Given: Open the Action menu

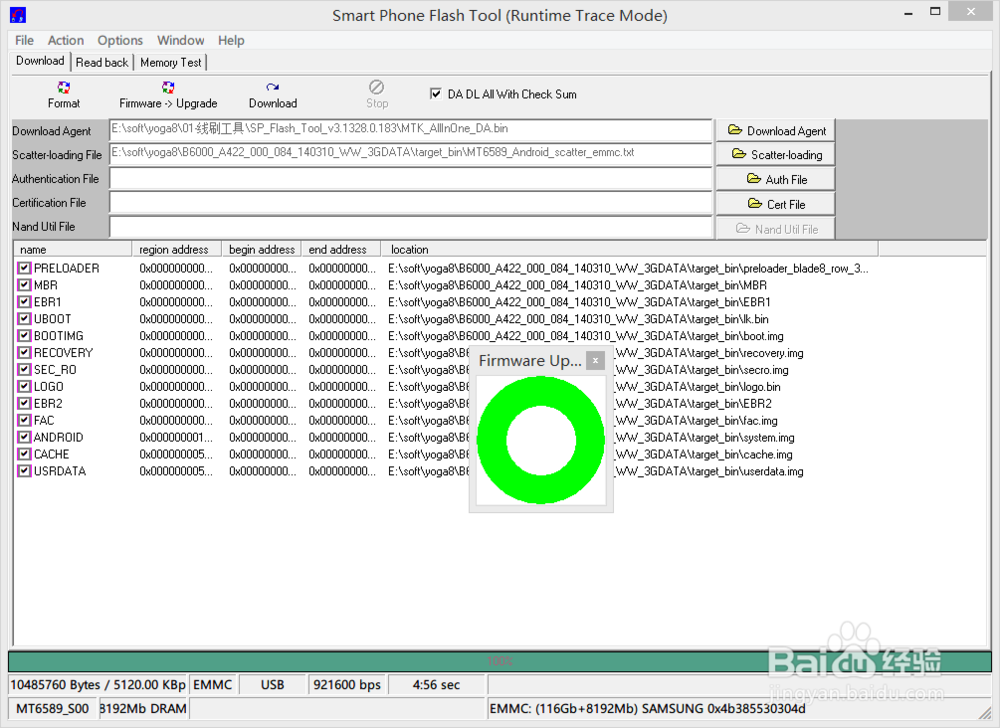Looking at the screenshot, I should click(x=66, y=40).
